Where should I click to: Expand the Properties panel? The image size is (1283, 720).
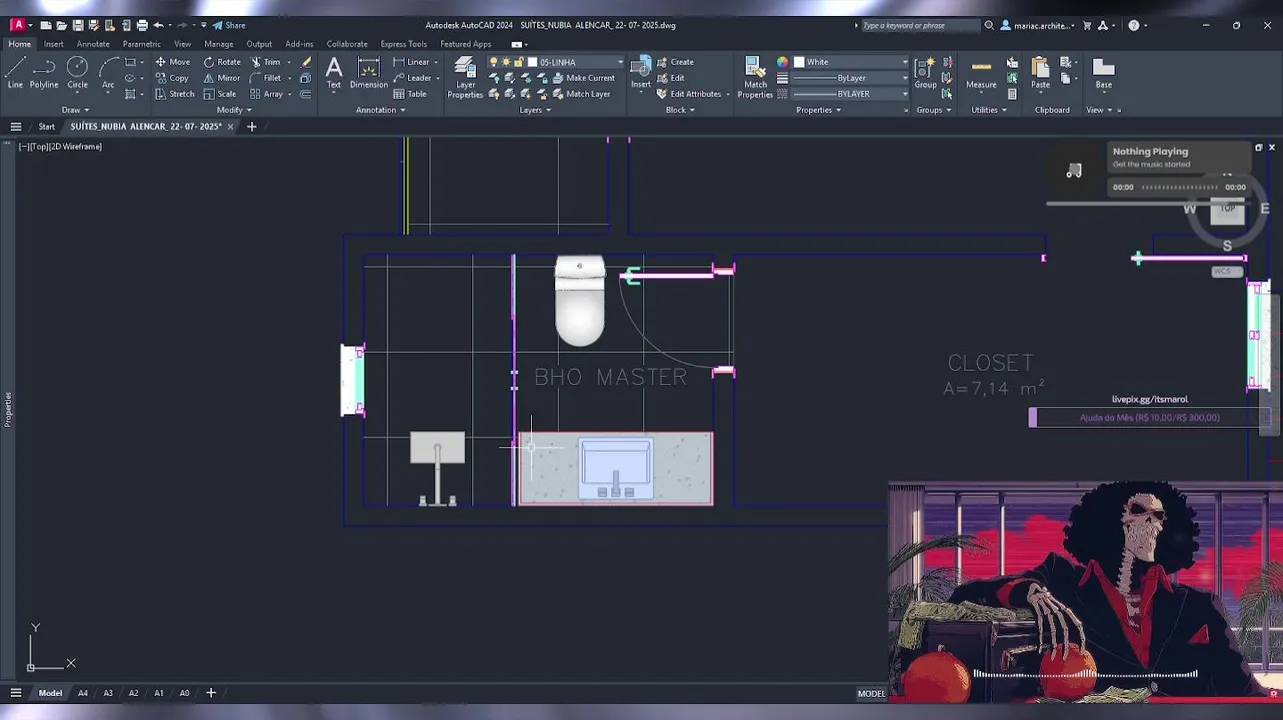[818, 110]
